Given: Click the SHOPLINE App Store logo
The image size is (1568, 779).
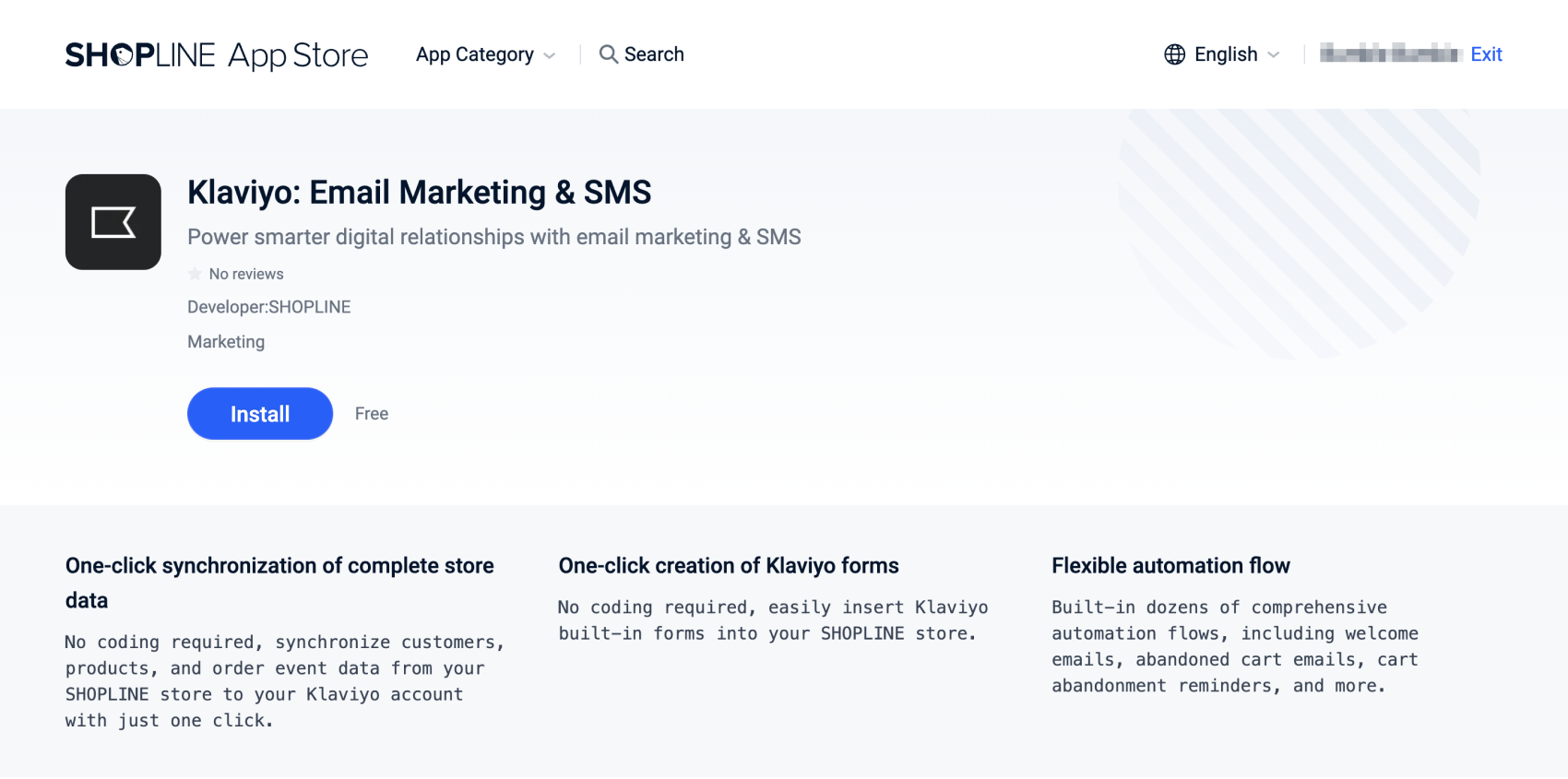Looking at the screenshot, I should click(x=217, y=55).
